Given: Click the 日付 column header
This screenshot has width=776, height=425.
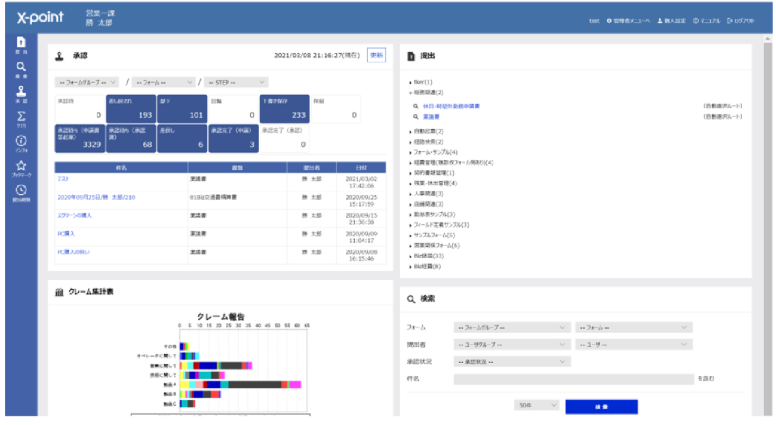Looking at the screenshot, I should pos(361,168).
